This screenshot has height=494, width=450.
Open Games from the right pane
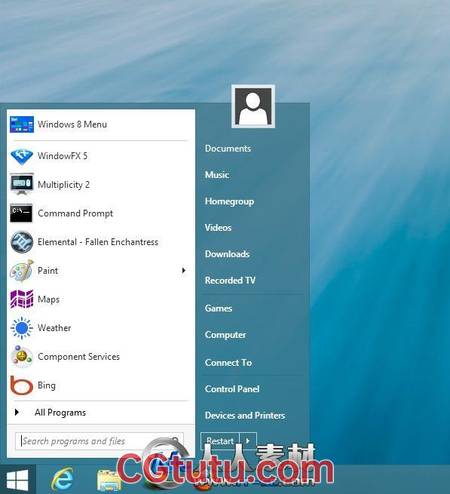[218, 308]
